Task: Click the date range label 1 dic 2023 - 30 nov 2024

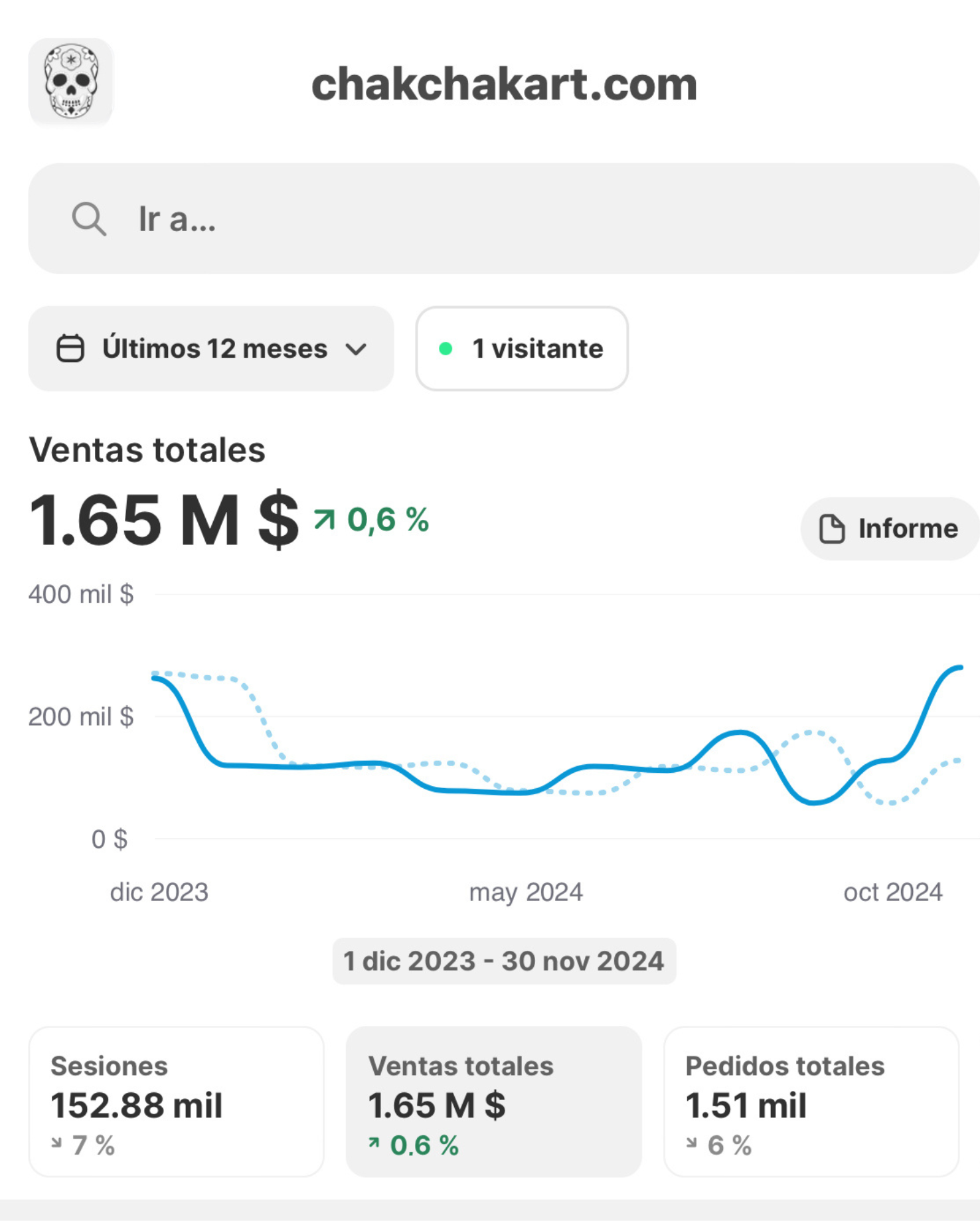Action: click(504, 961)
